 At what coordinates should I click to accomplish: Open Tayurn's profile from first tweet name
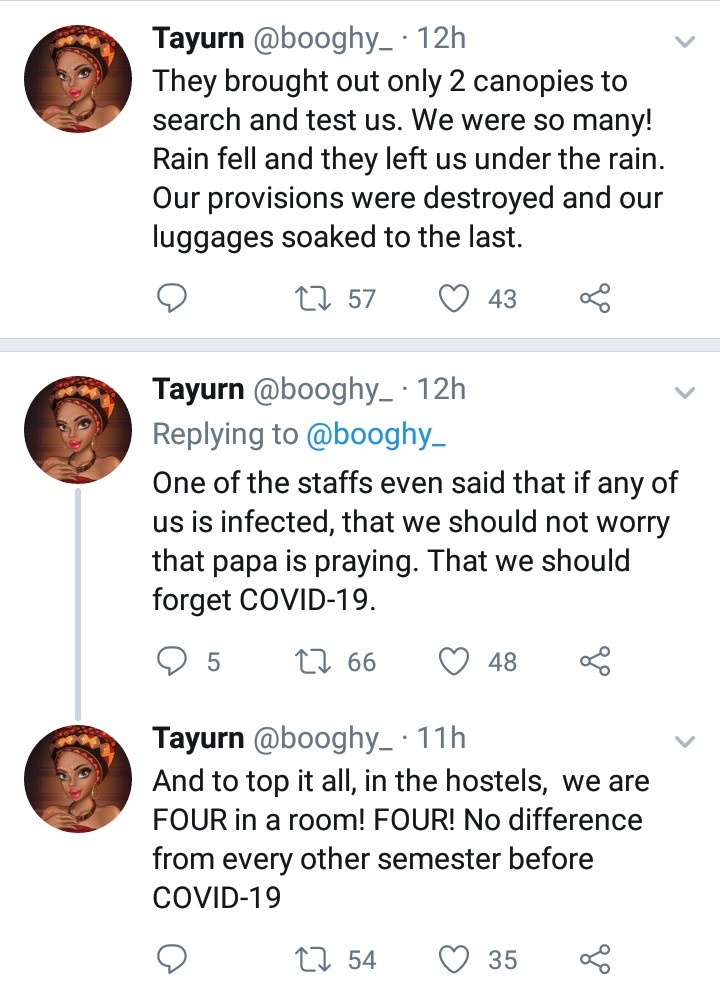[x=197, y=39]
